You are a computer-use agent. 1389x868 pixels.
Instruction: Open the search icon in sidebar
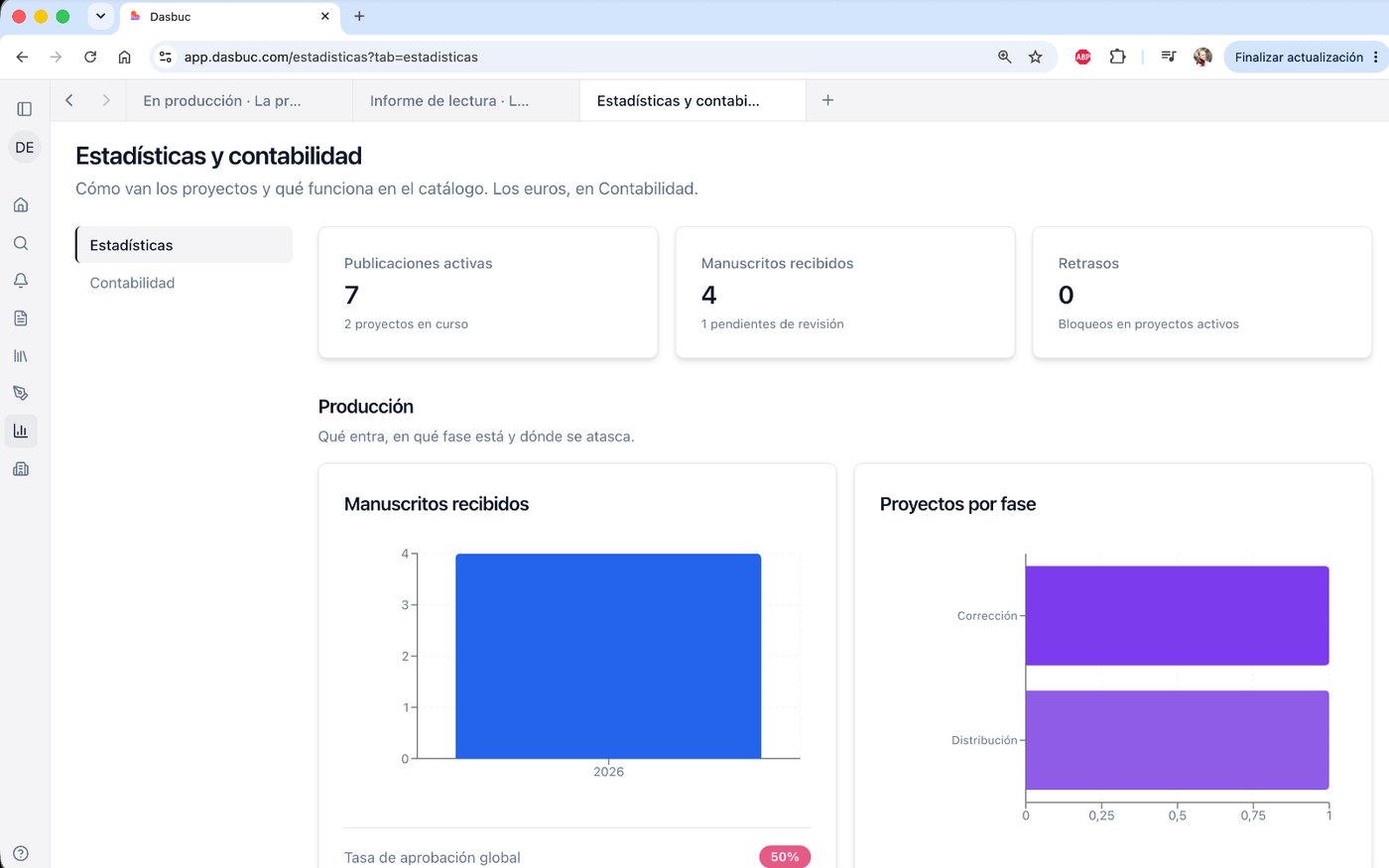[21, 243]
